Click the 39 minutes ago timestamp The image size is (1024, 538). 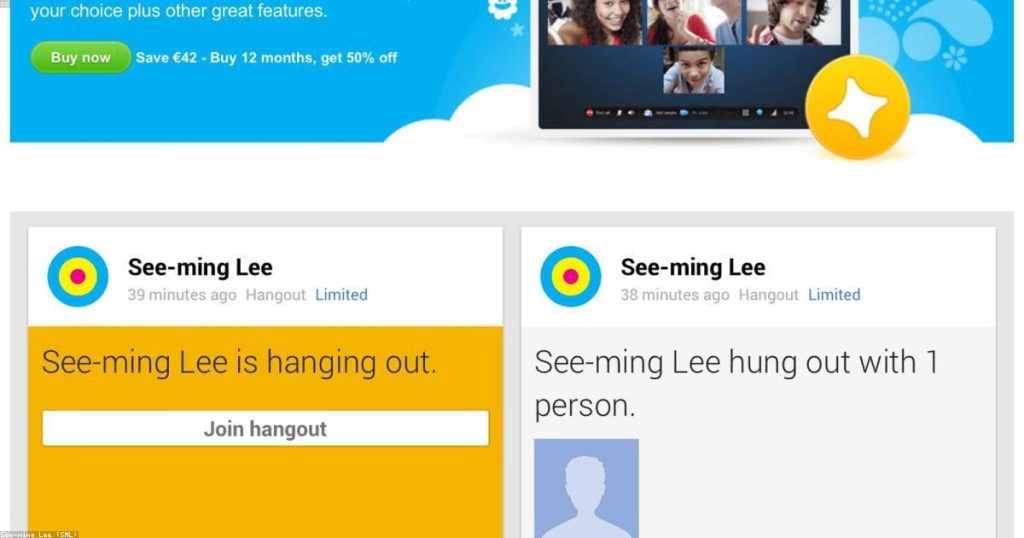[x=182, y=295]
